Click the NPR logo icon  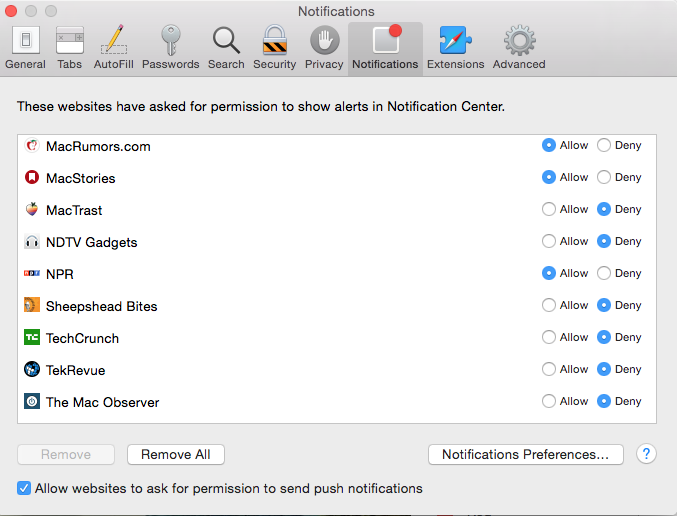32,273
